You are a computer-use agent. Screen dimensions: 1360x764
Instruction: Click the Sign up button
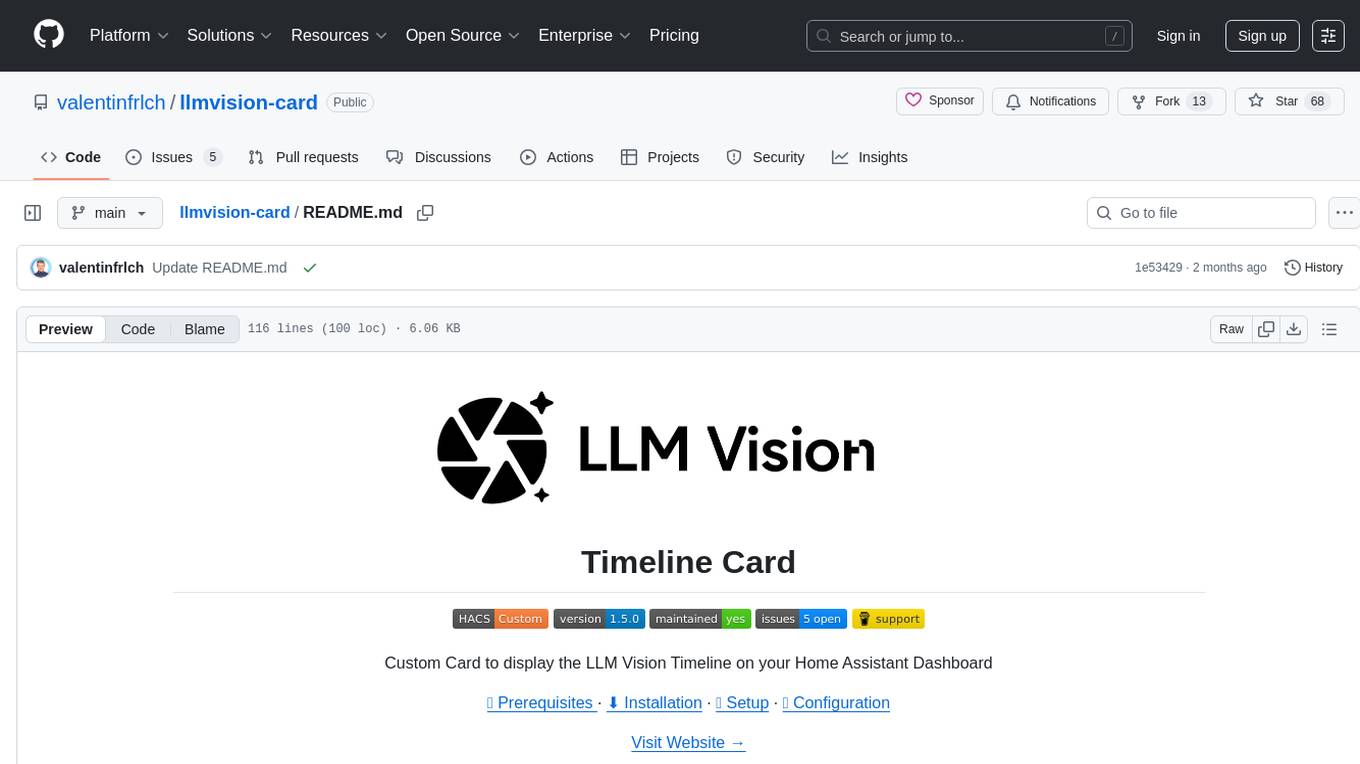click(1262, 36)
